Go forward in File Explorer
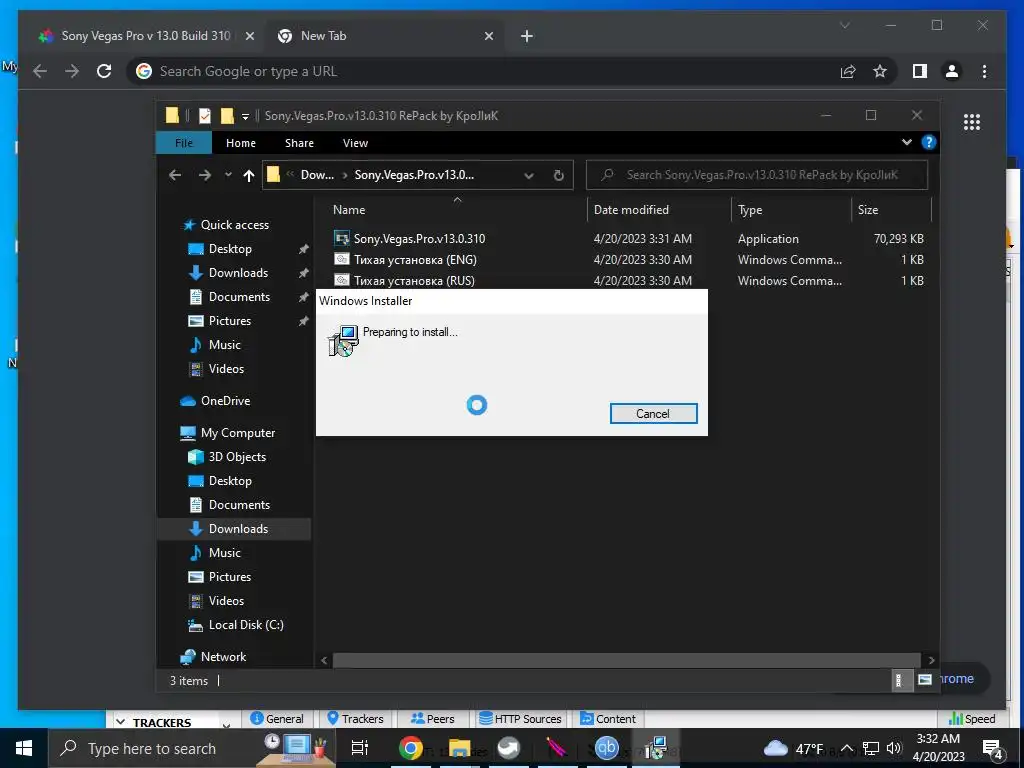Screen dimensions: 1024x768 coord(205,175)
